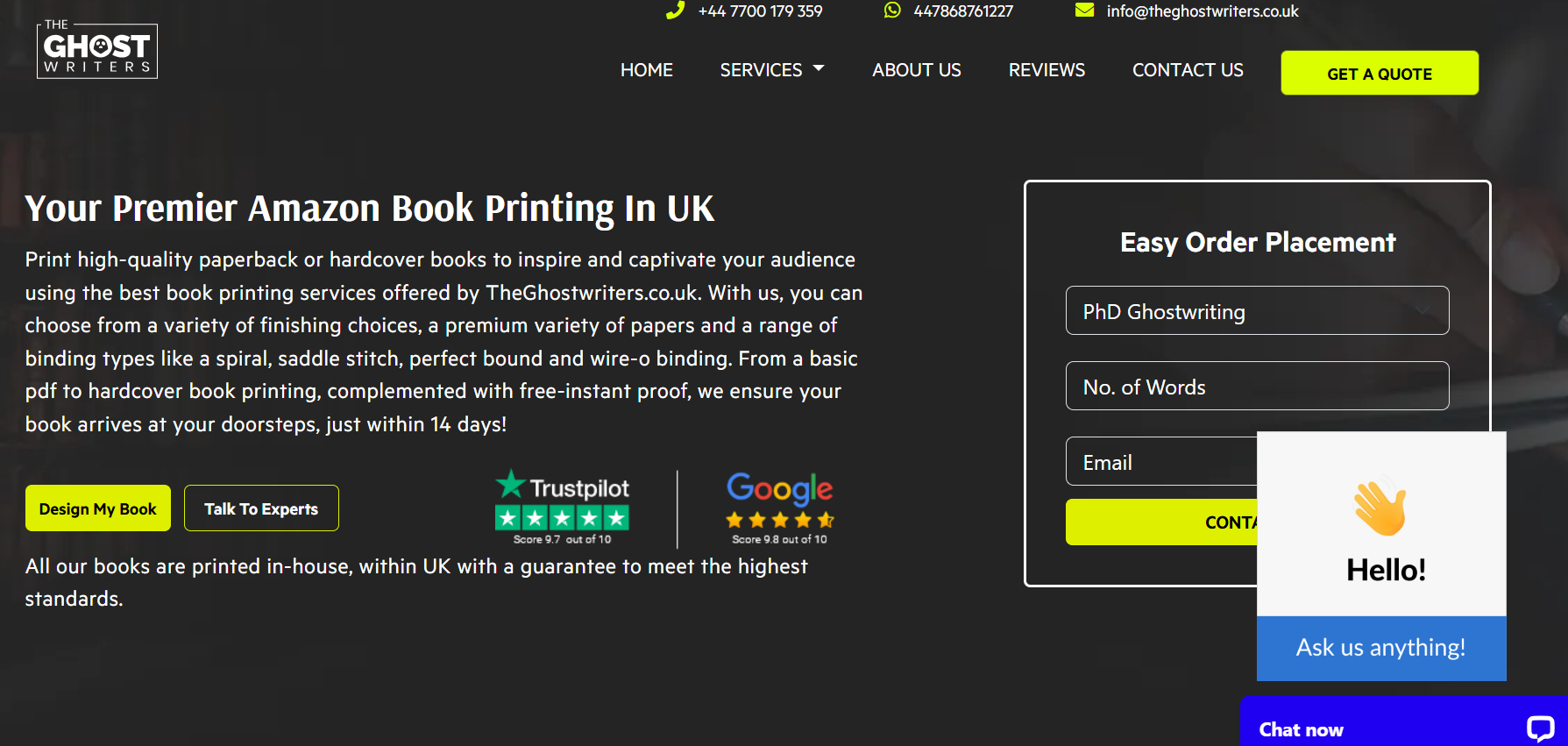The image size is (1568, 746).
Task: Open the PhD Ghostwriting service dropdown
Action: pyautogui.click(x=1257, y=311)
